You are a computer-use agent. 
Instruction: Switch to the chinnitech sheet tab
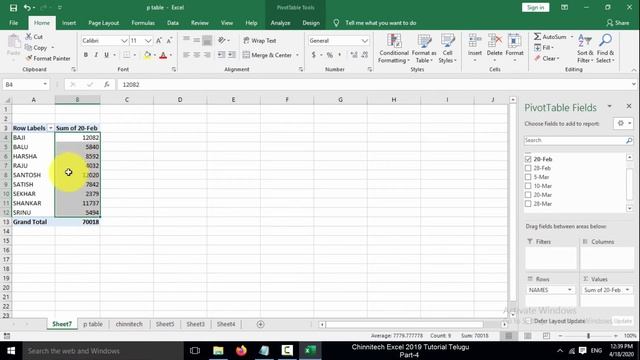pos(129,324)
